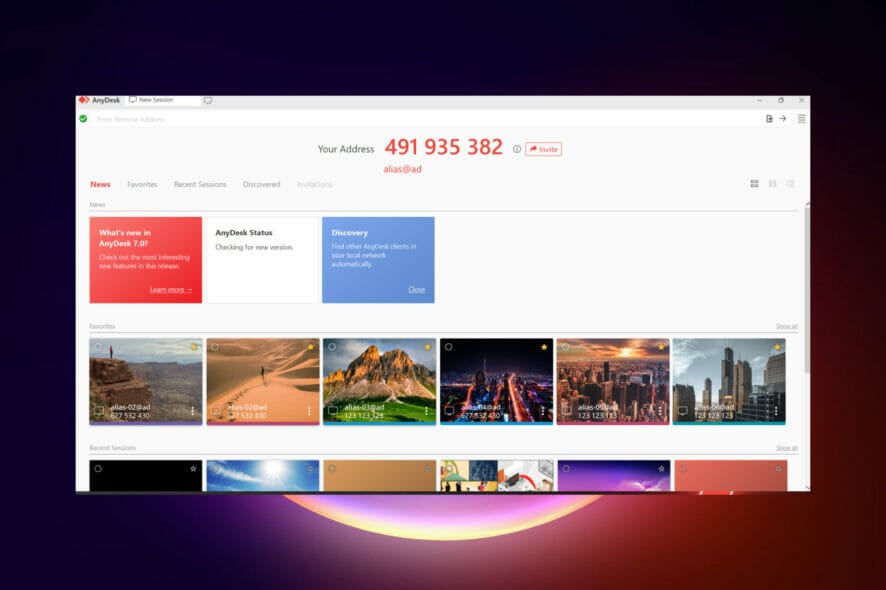Unfavorite the alias-05@ad sunset city star
This screenshot has width=886, height=590.
(661, 347)
